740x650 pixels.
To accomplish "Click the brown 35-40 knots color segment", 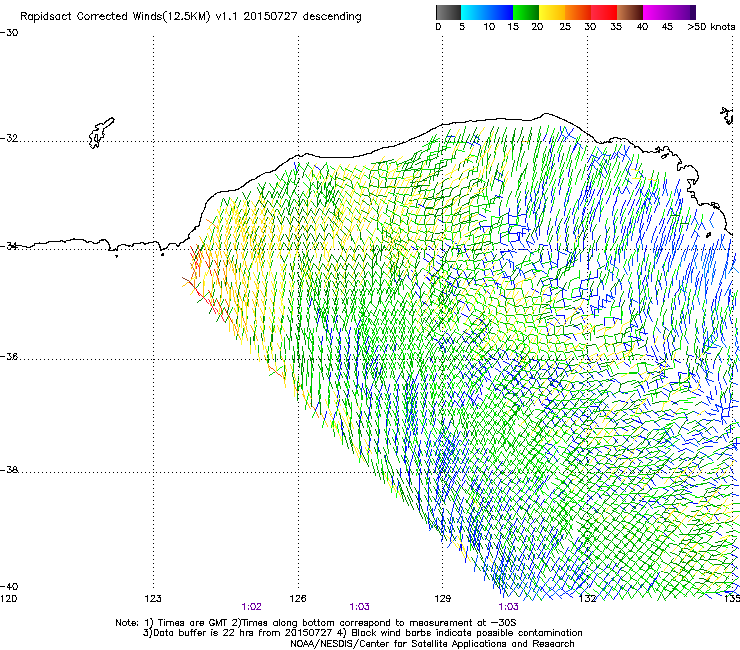I will pos(630,12).
